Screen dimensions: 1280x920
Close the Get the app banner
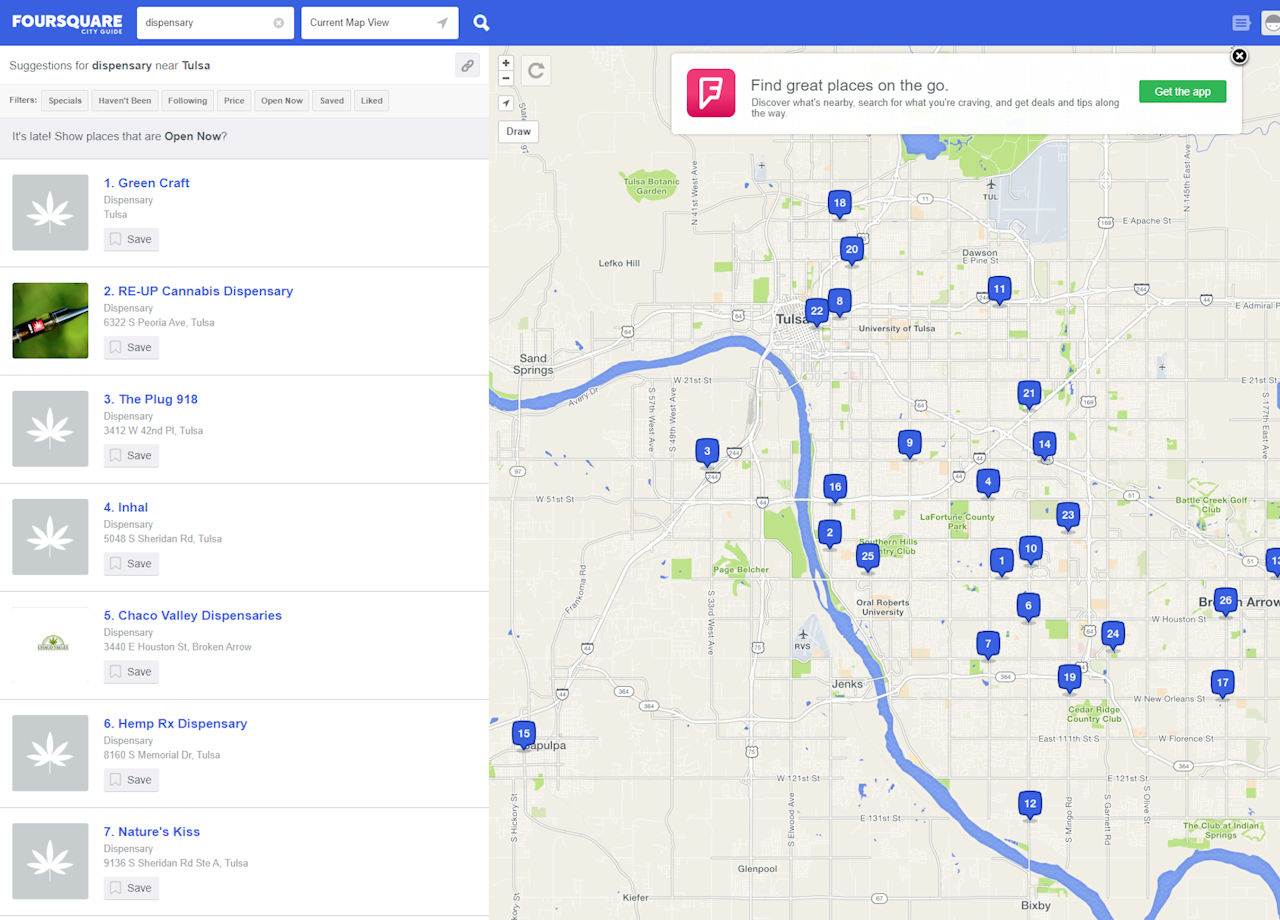click(x=1239, y=56)
